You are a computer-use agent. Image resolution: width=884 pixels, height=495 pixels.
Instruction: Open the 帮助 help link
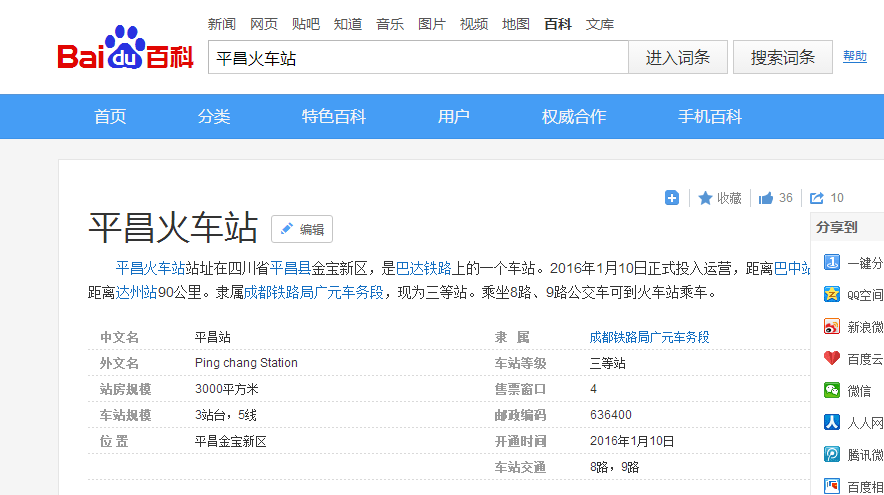(855, 57)
